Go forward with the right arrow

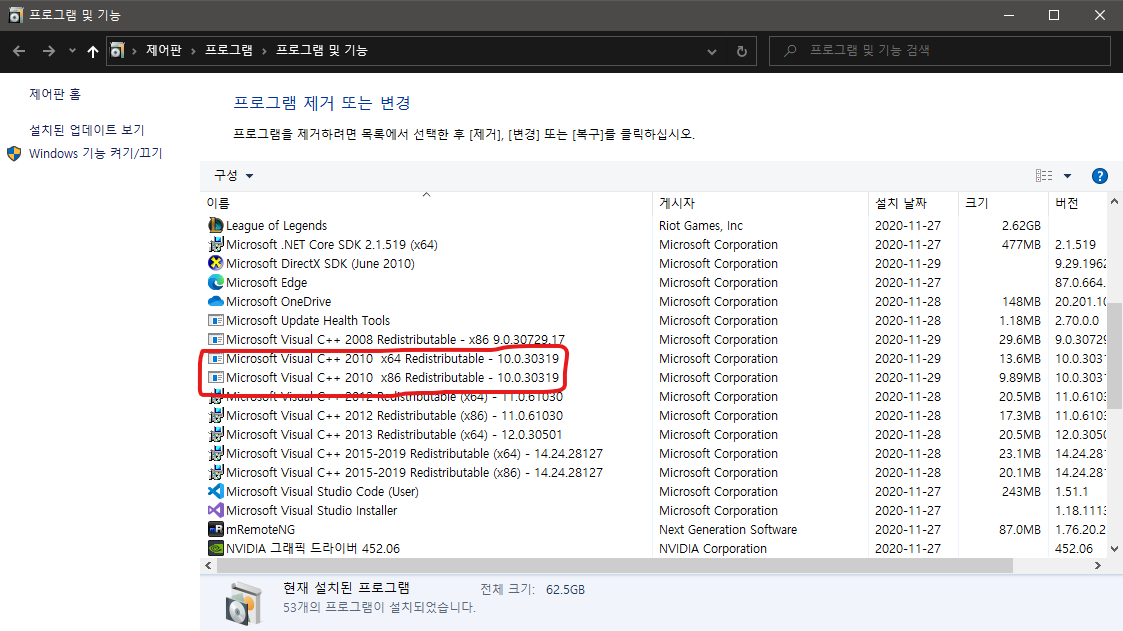tap(49, 51)
